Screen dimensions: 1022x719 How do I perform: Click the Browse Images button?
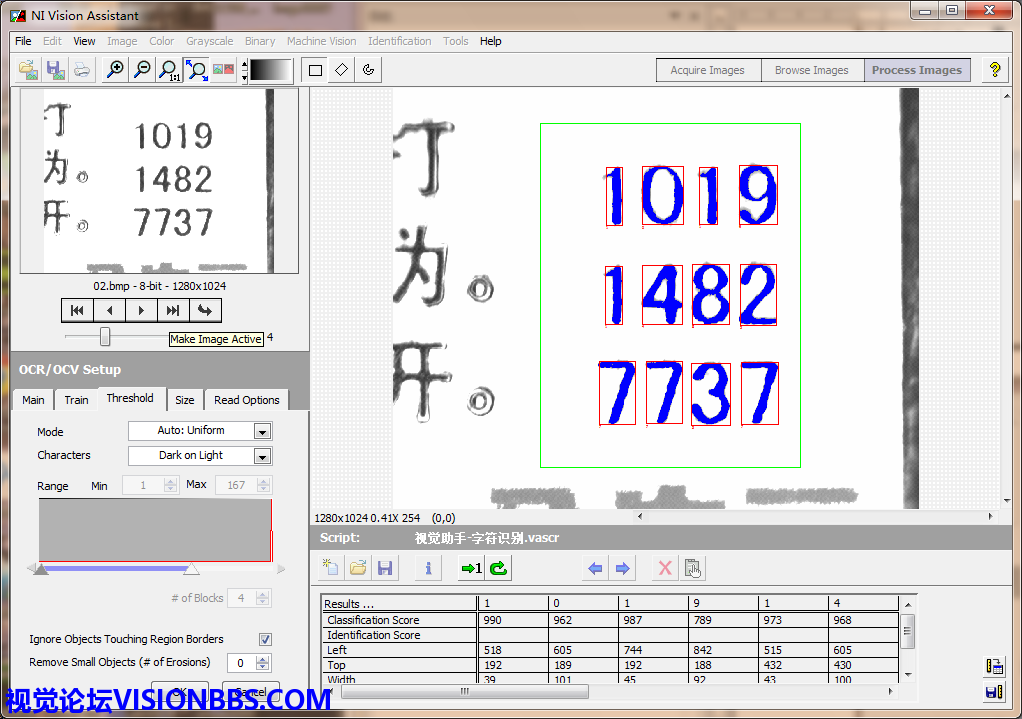[811, 70]
